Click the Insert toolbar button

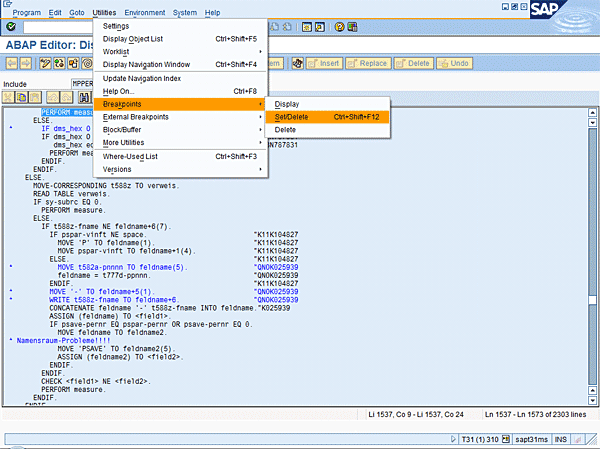click(x=326, y=63)
